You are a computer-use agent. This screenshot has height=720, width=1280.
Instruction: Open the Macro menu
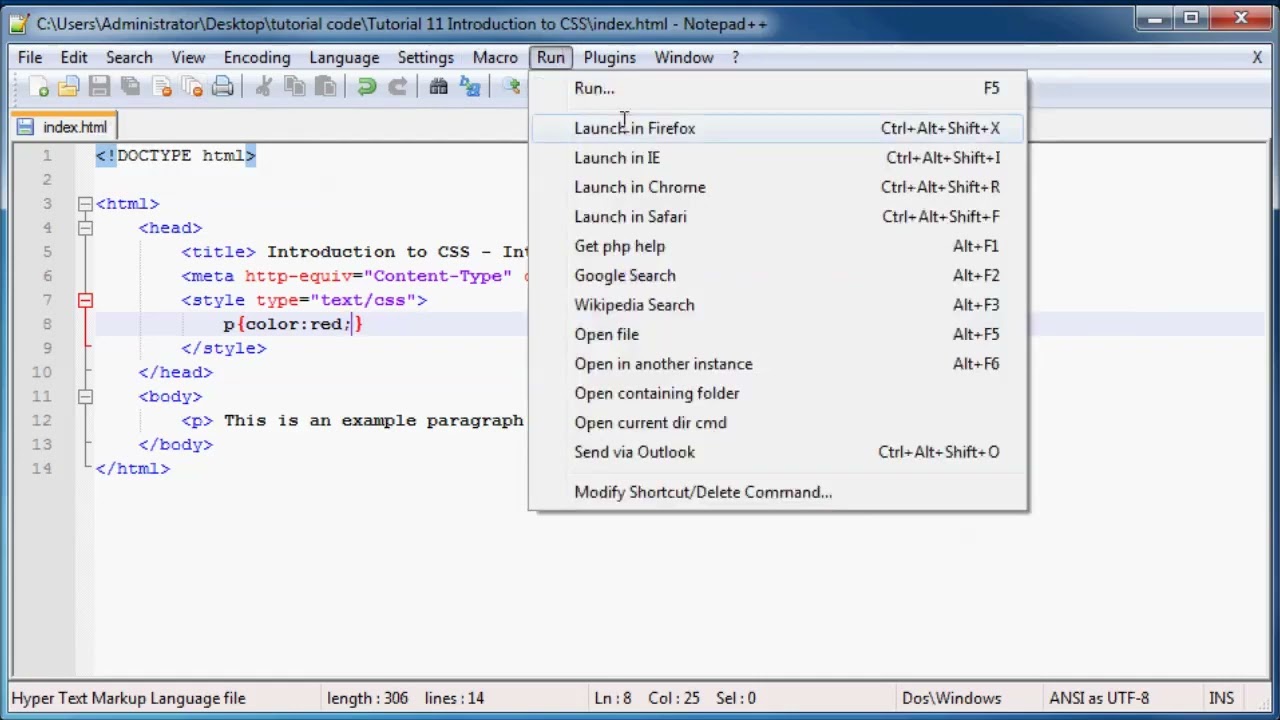[495, 58]
